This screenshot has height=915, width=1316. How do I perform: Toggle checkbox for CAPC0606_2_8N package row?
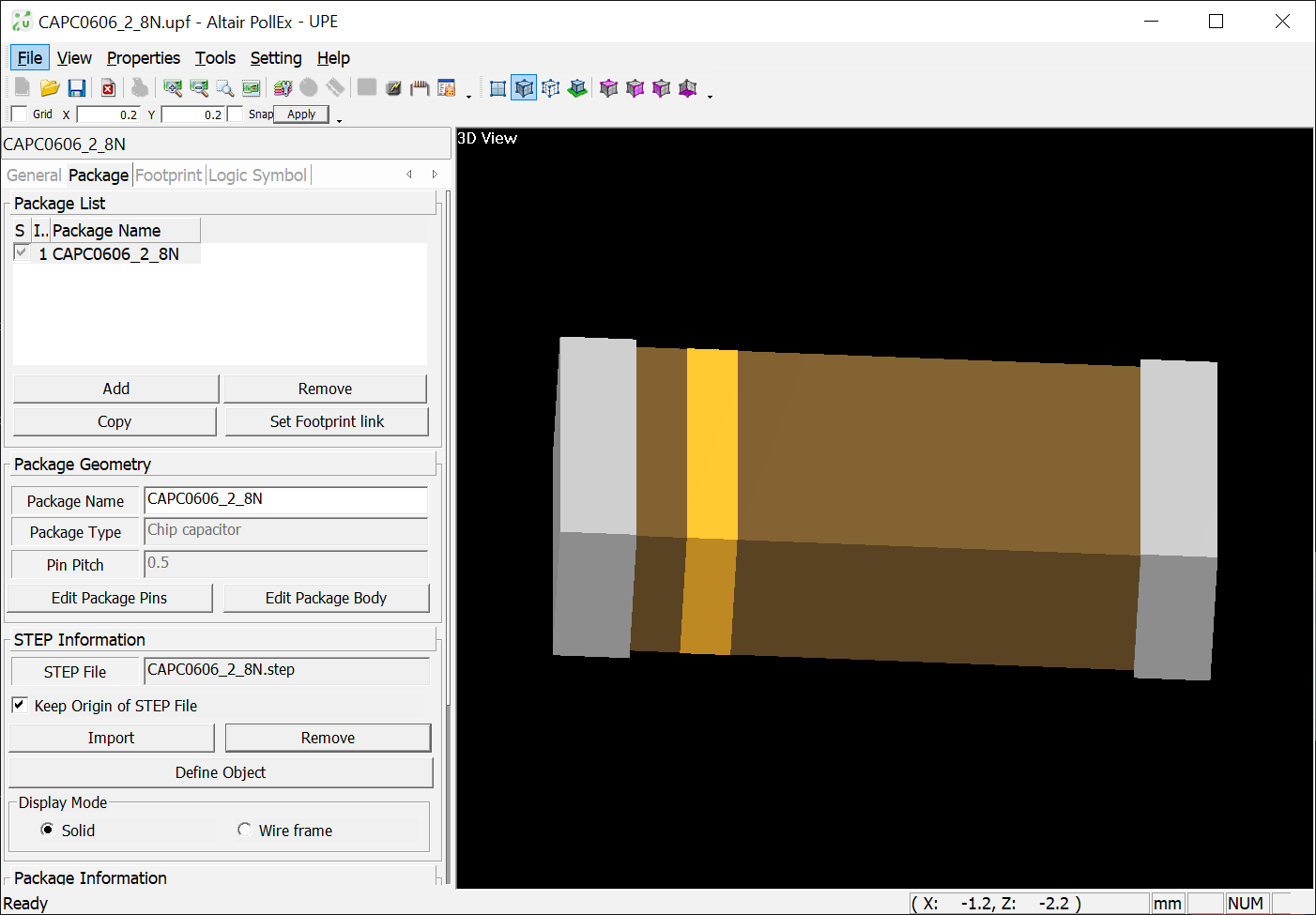tap(21, 252)
